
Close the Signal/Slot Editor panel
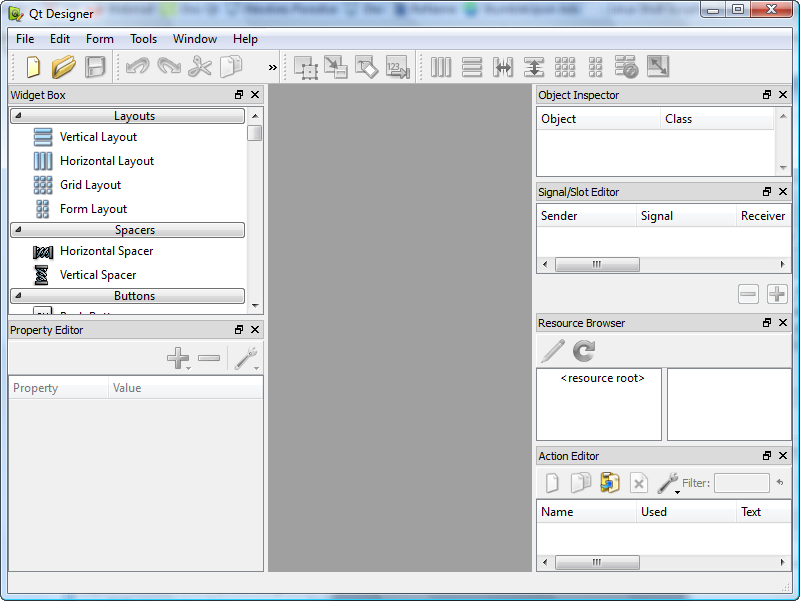(x=783, y=192)
